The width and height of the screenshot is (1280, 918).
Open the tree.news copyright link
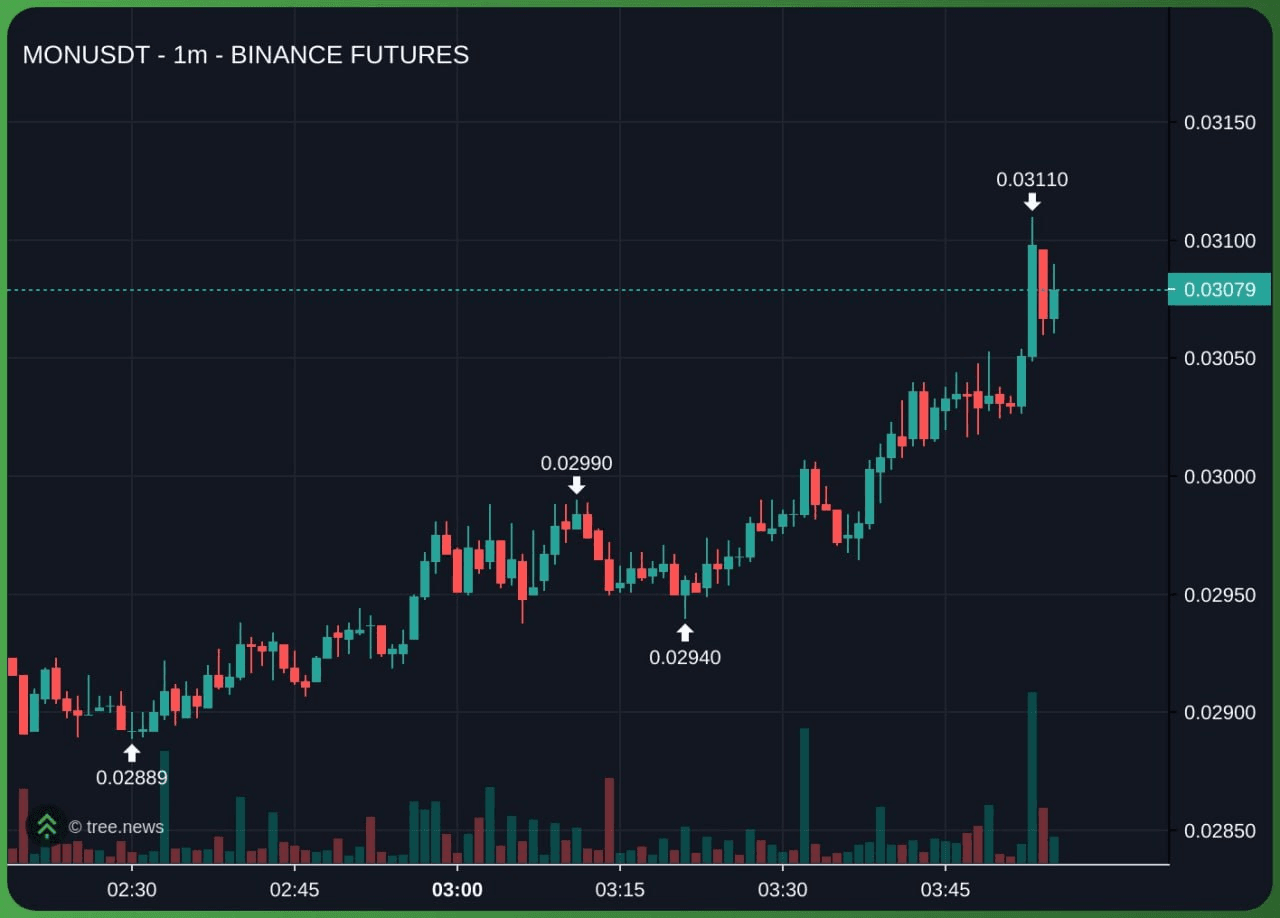(x=116, y=827)
